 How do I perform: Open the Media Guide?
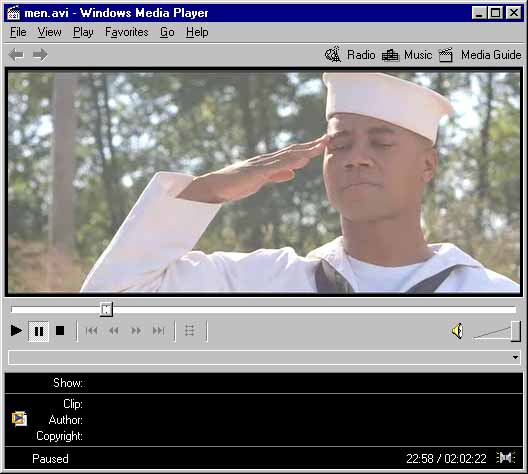click(480, 55)
